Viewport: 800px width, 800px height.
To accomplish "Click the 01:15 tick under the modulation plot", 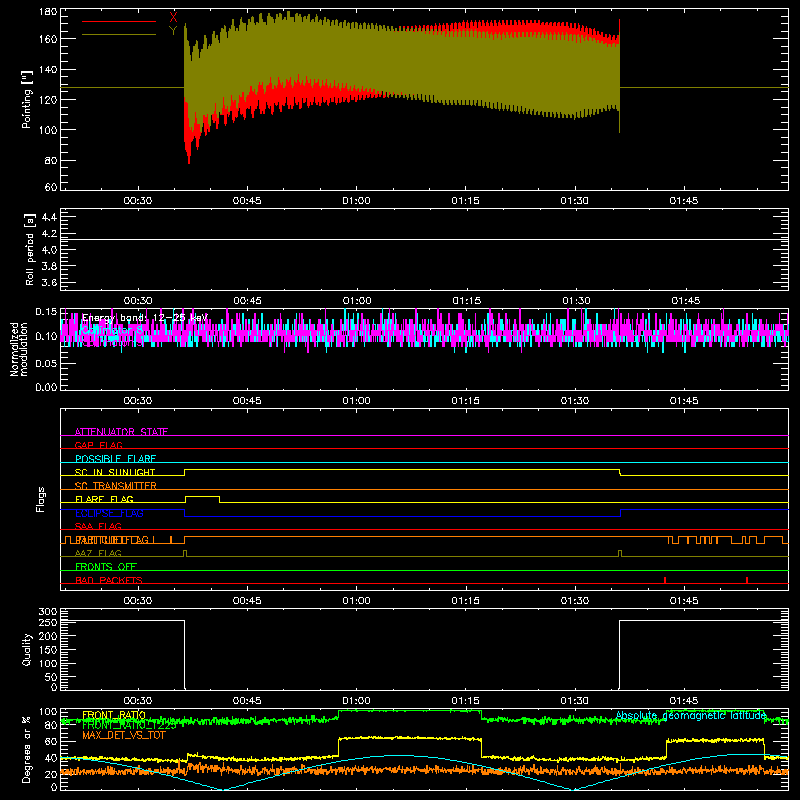I will 465,401.
